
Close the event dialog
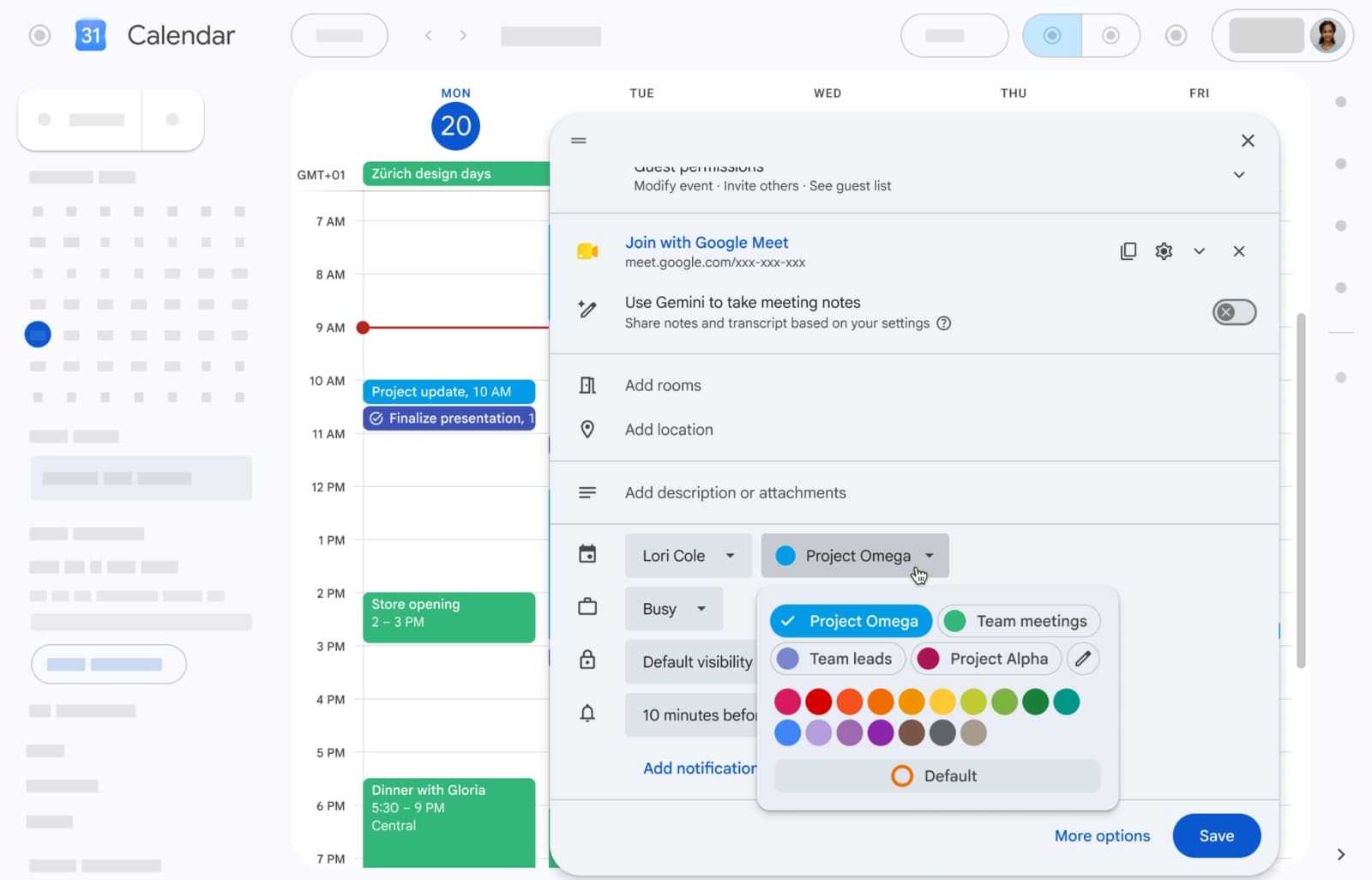(1248, 141)
